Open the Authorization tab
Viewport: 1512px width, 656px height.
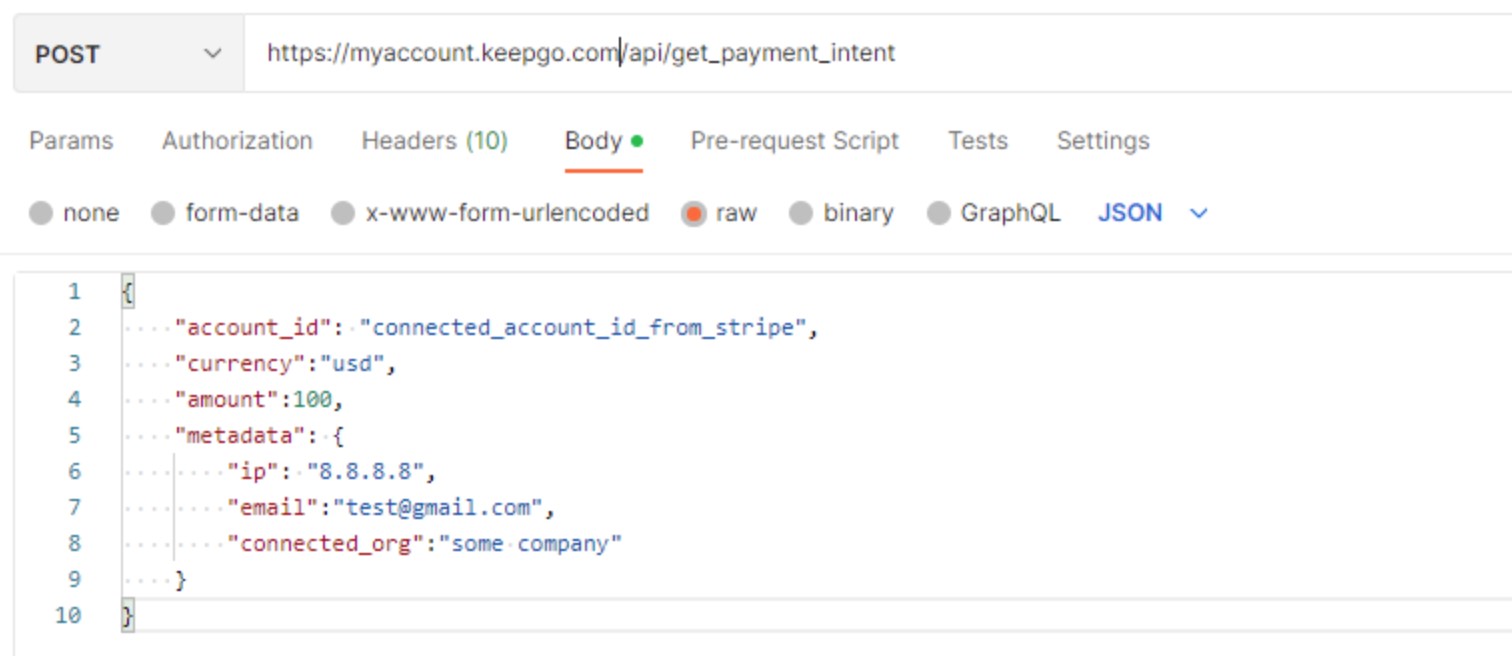tap(237, 141)
